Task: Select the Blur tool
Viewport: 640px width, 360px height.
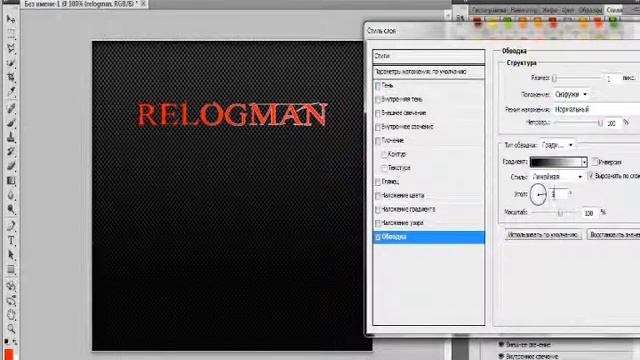Action: 11,195
